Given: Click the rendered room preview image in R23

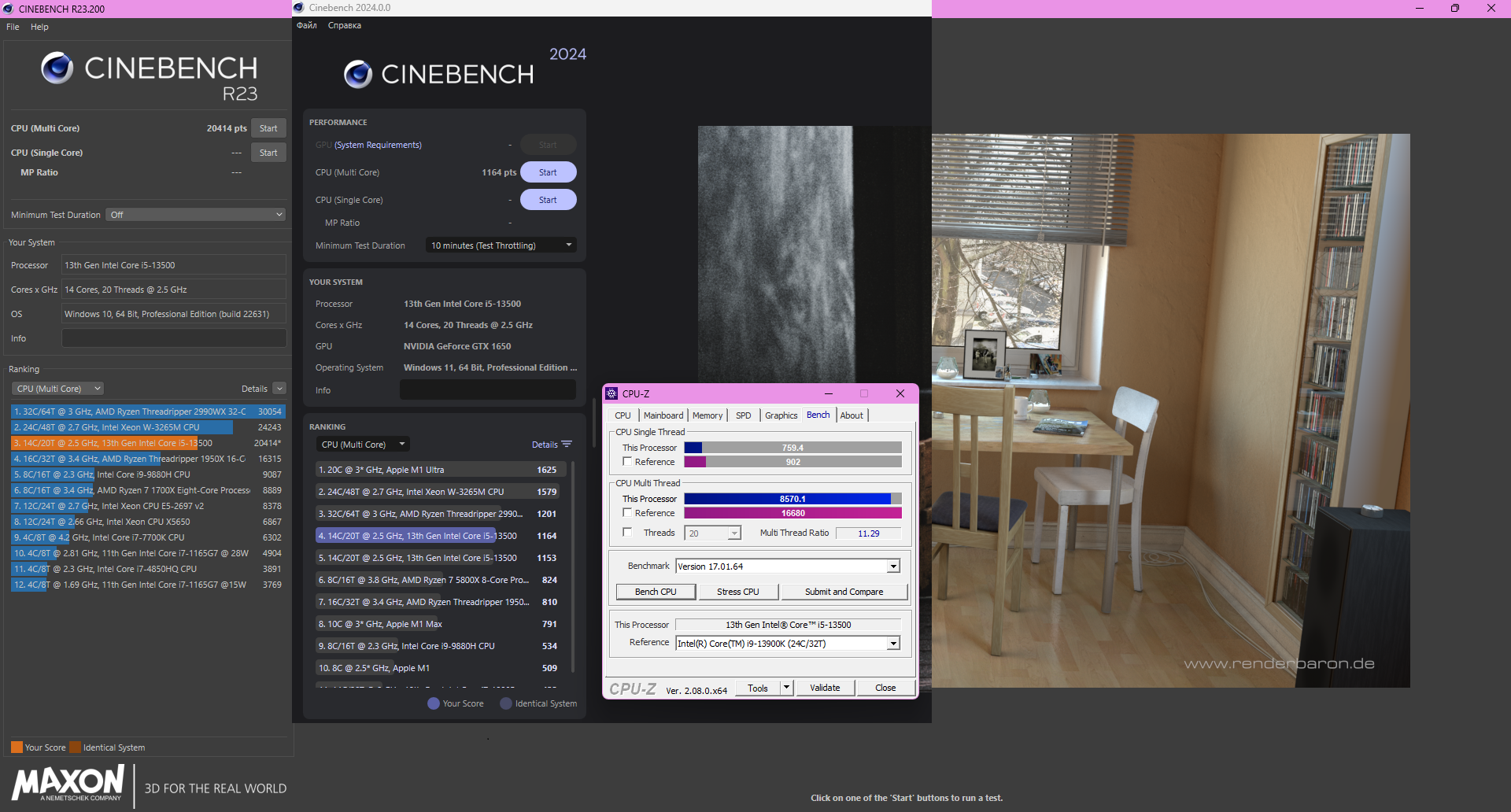Looking at the screenshot, I should click(x=1171, y=410).
